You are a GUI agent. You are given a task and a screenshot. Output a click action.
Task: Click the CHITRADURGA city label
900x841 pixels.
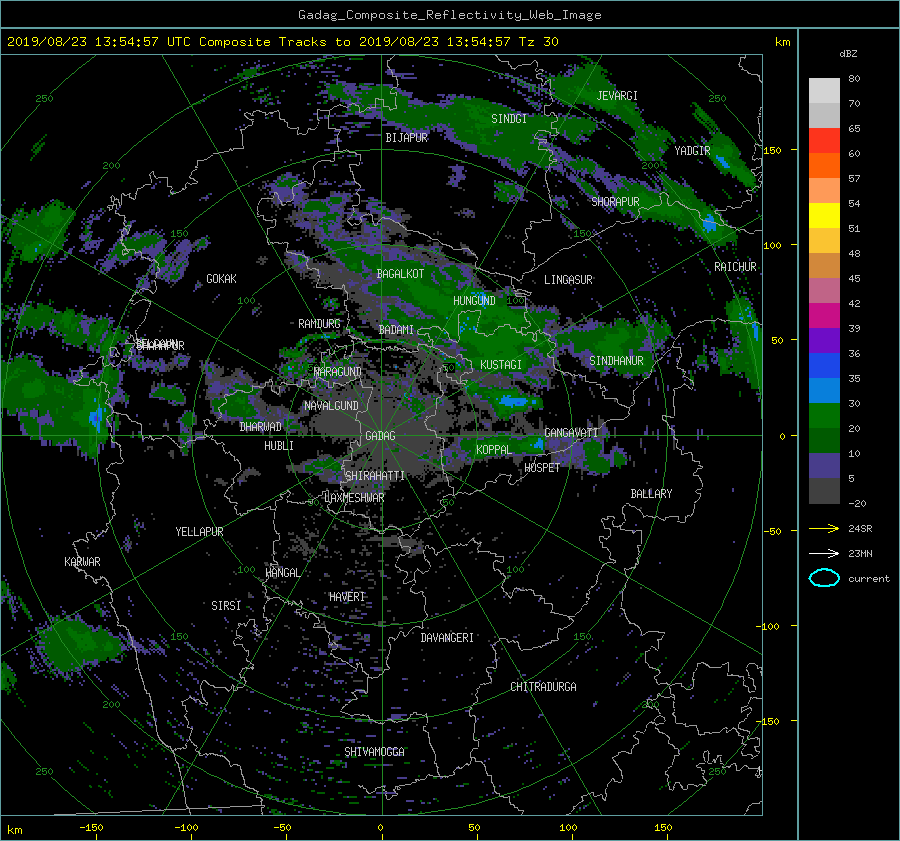coord(543,687)
